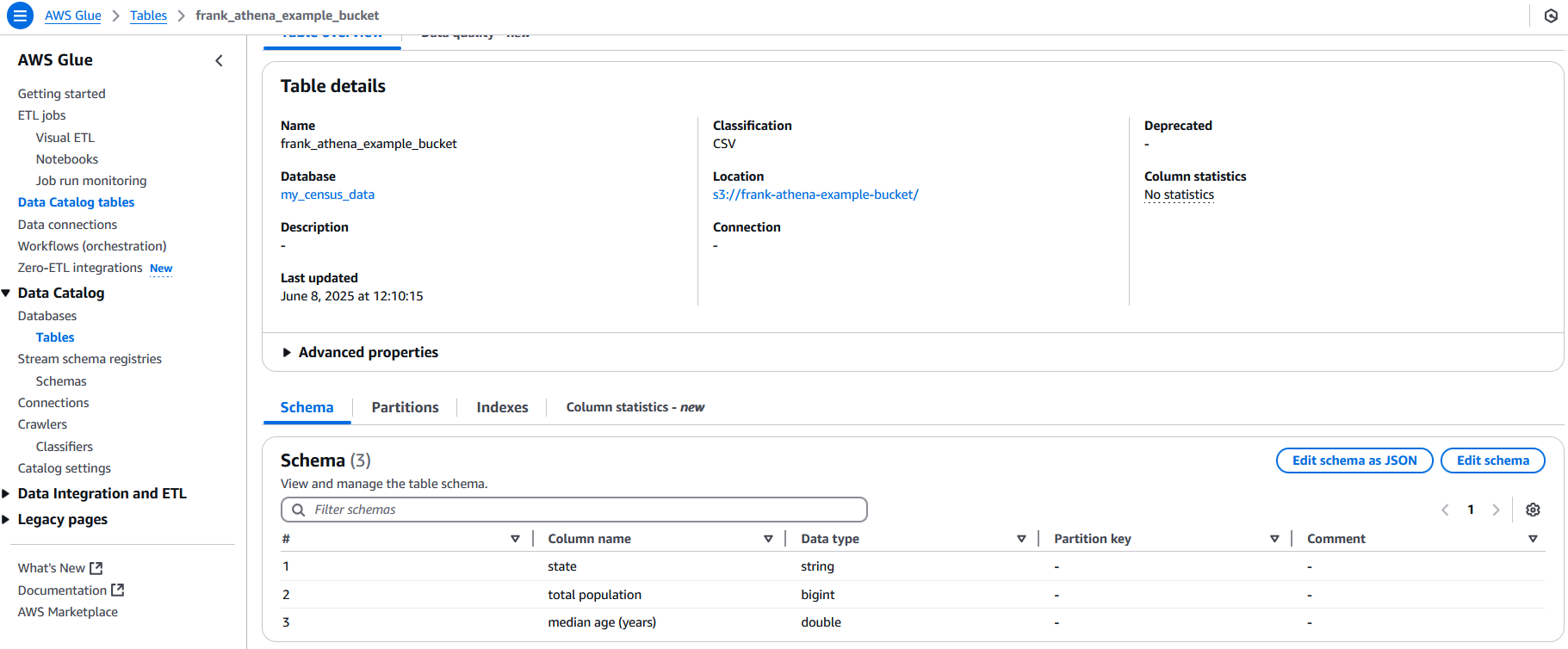Viewport: 1568px width, 649px height.
Task: Click AWS Glue breadcrumb link
Action: coord(72,15)
